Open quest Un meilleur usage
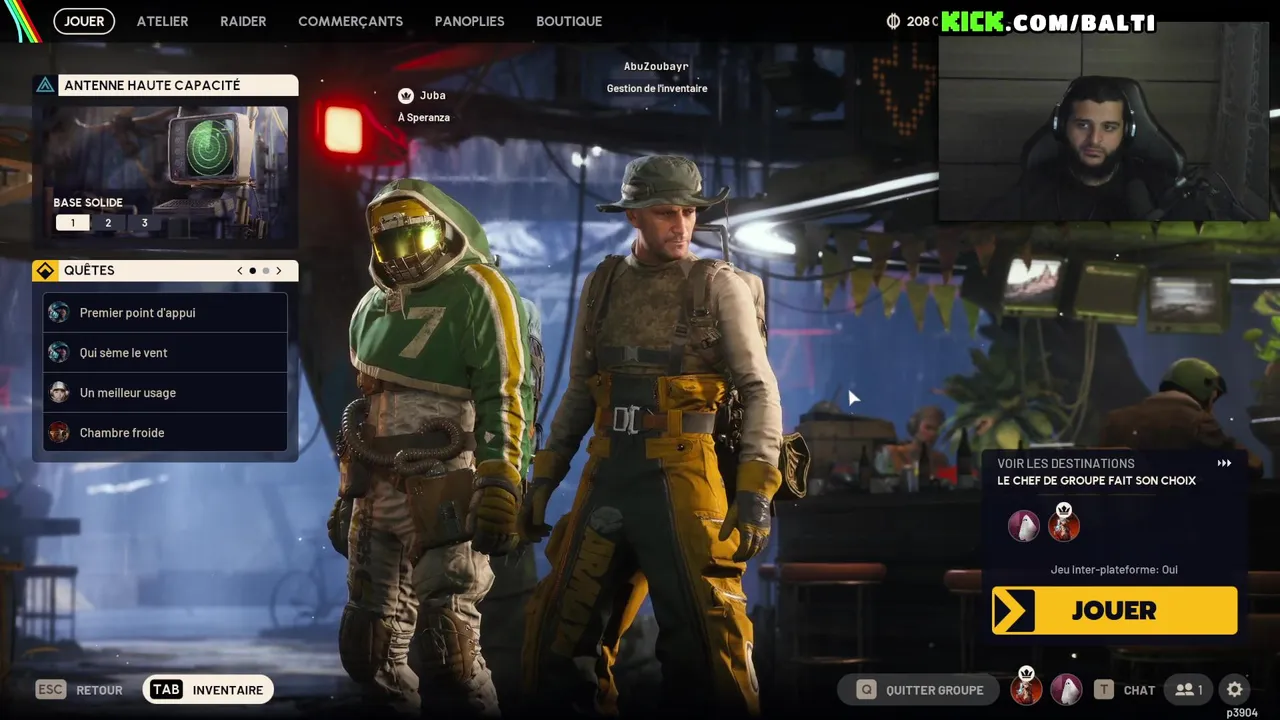 click(165, 393)
